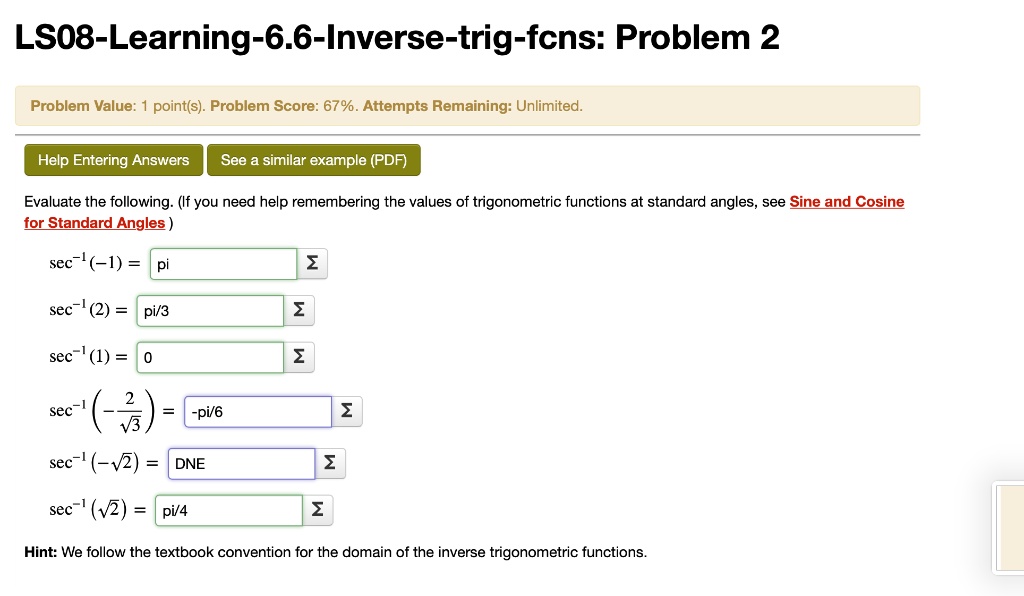Open the equation editor for the sec⁻¹(−1) answer
Viewport: 1024px width, 596px height.
(311, 263)
